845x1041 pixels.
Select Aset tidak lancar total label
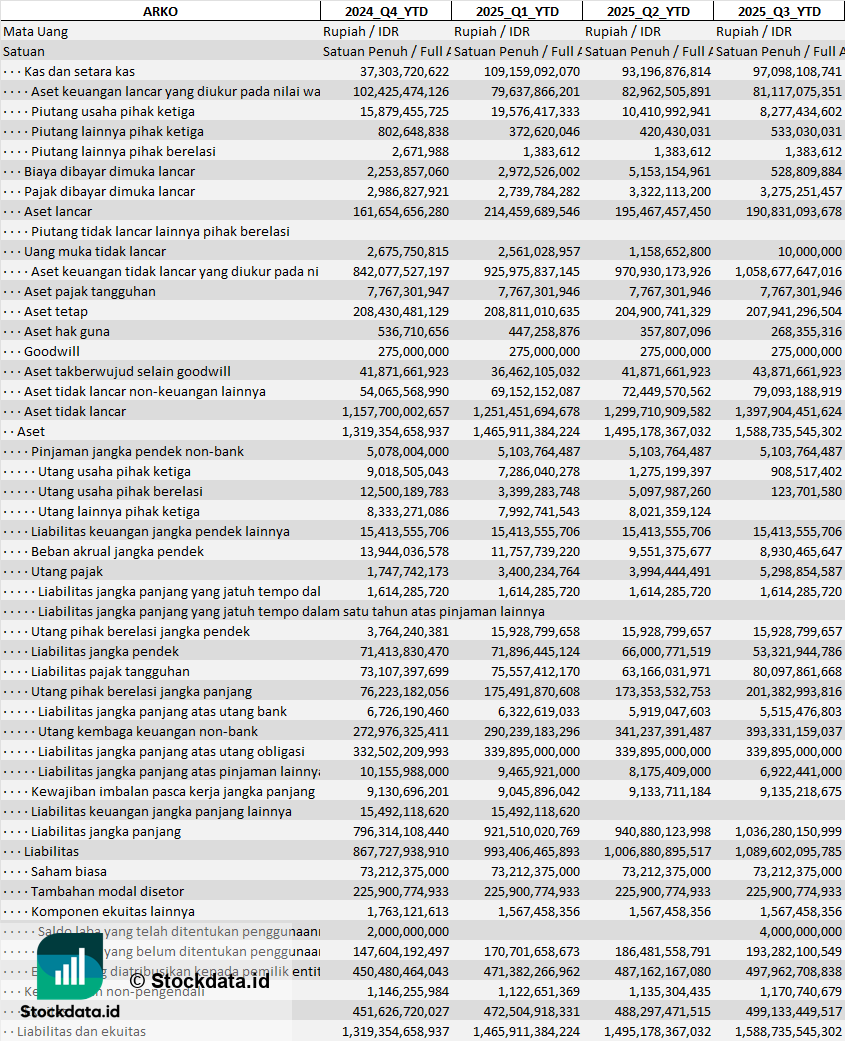click(x=75, y=412)
